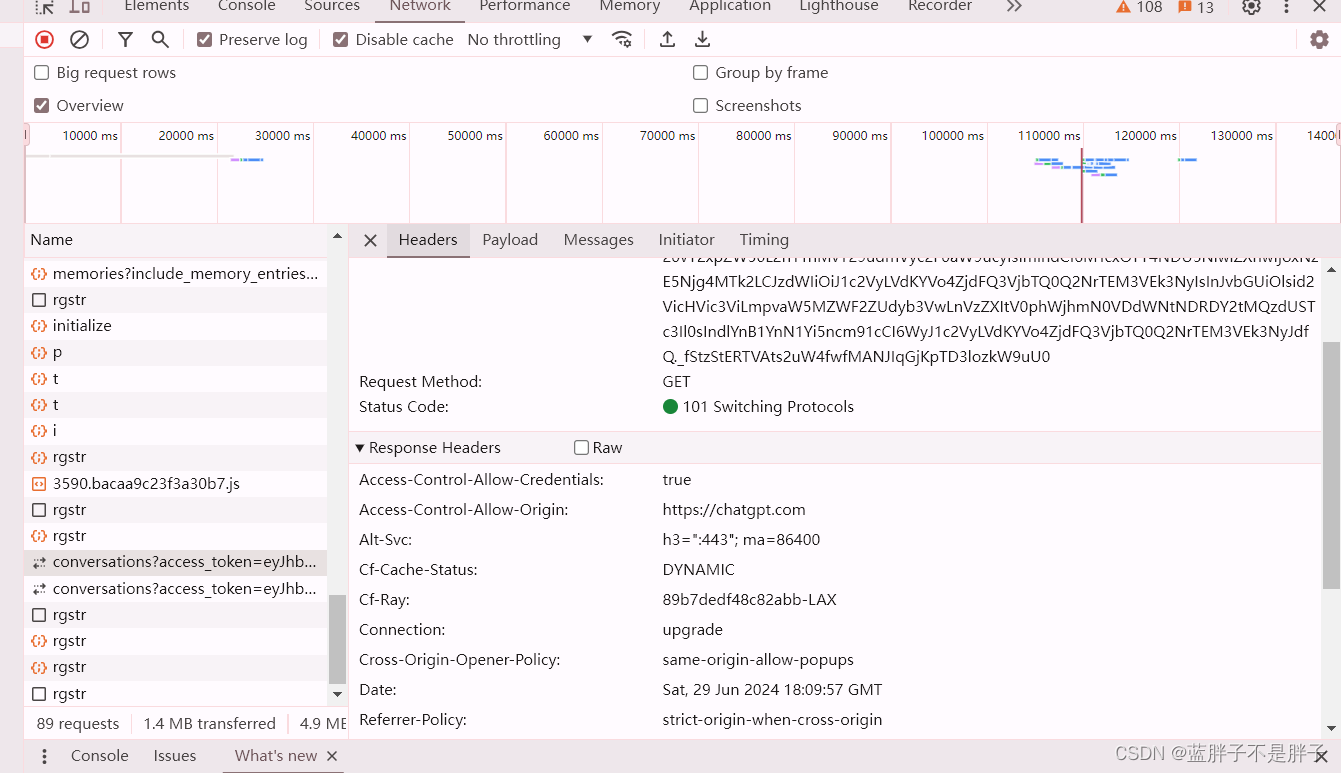1341x773 pixels.
Task: Stop recording network log
Action: click(x=45, y=40)
